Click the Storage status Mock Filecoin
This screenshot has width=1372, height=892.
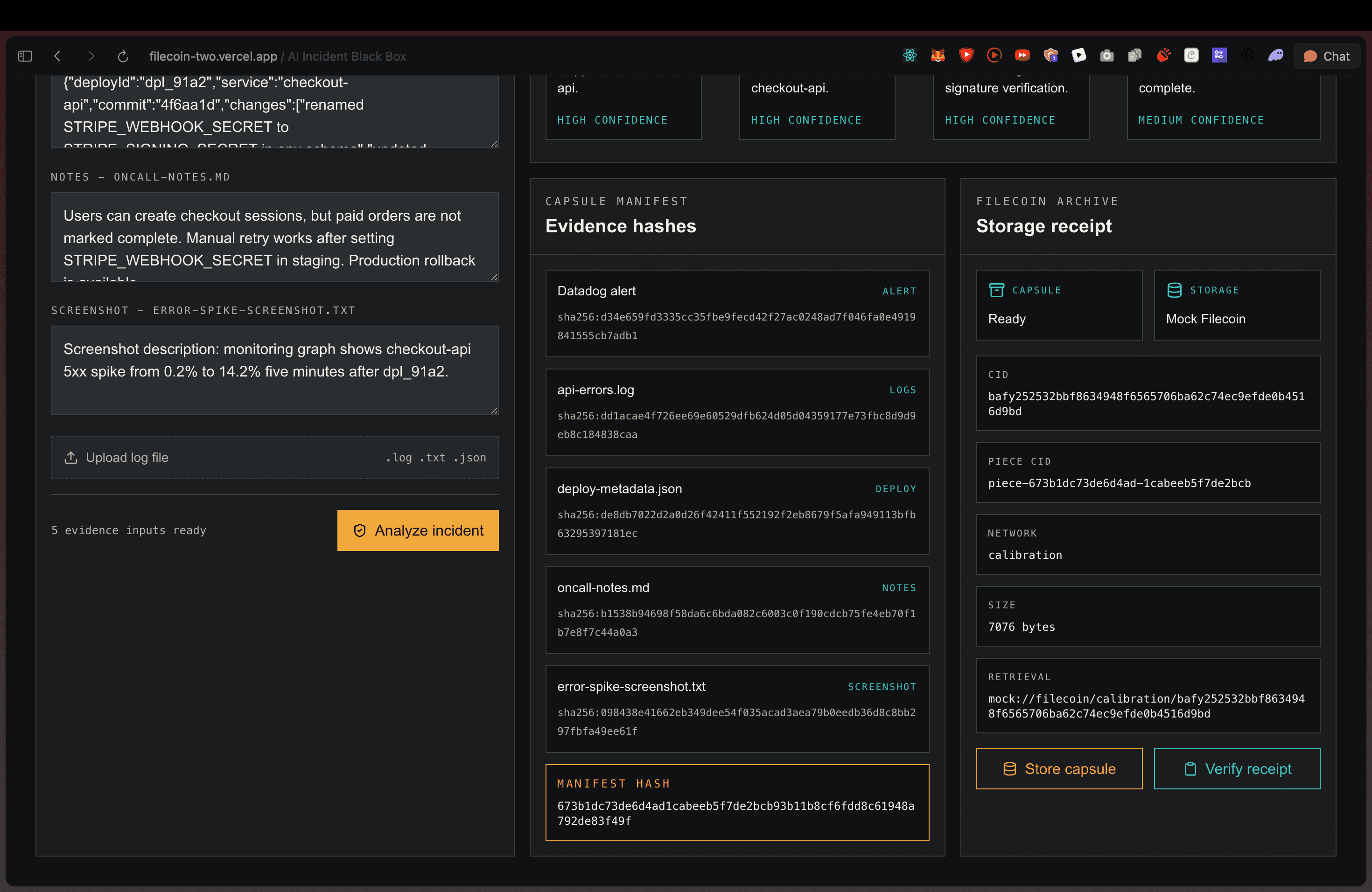1205,319
